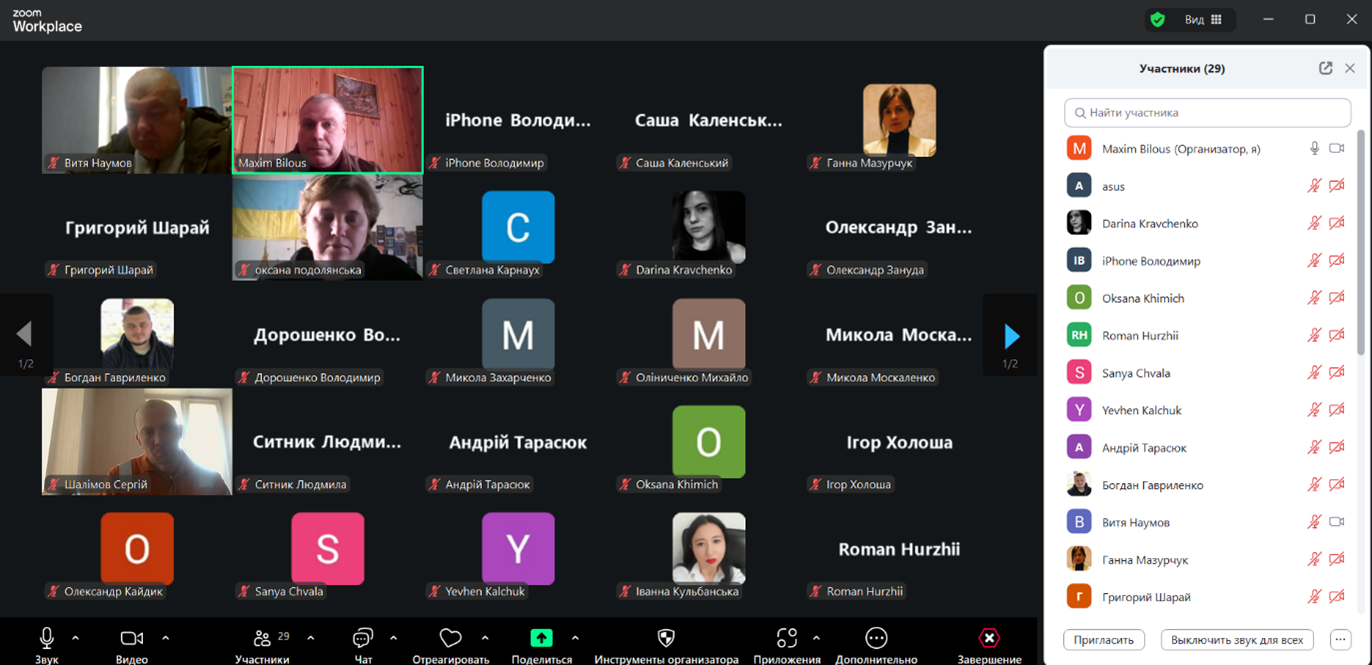This screenshot has height=665, width=1372.
Task: Go to next gallery page arrow
Action: 1011,335
